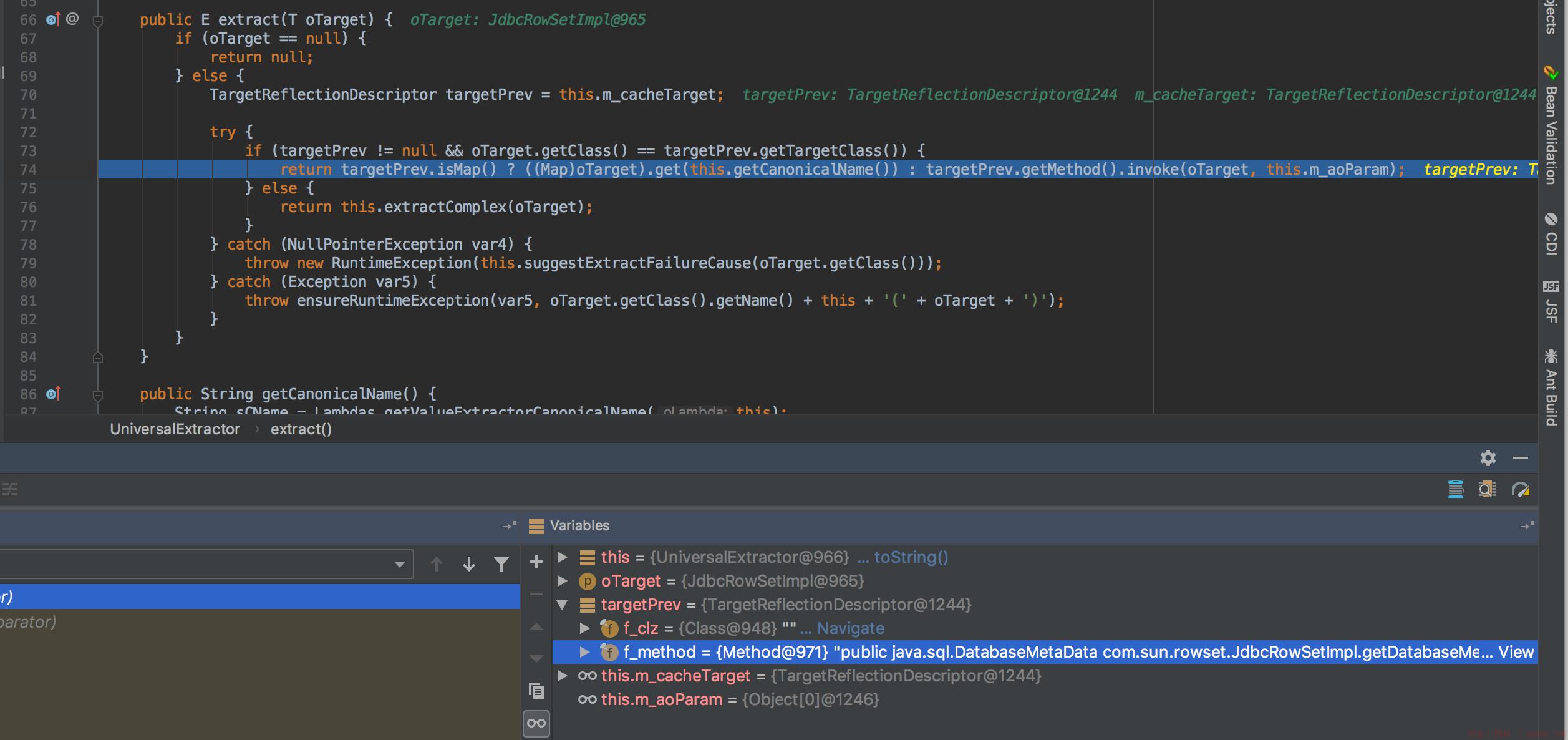Viewport: 1568px width, 740px height.
Task: Click the View link for f_method
Action: pos(1516,652)
